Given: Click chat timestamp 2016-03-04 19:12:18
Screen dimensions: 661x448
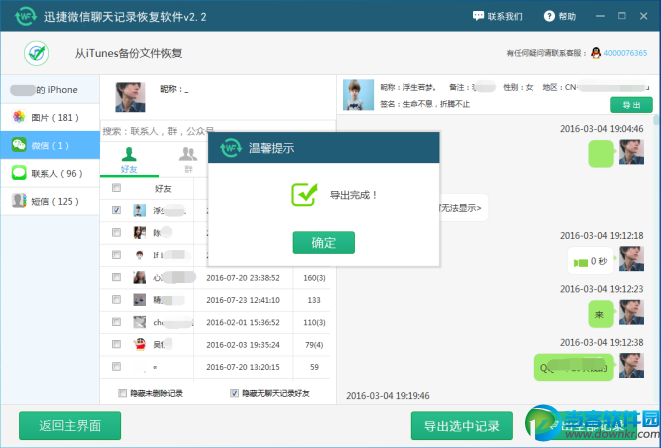Looking at the screenshot, I should [x=602, y=236].
